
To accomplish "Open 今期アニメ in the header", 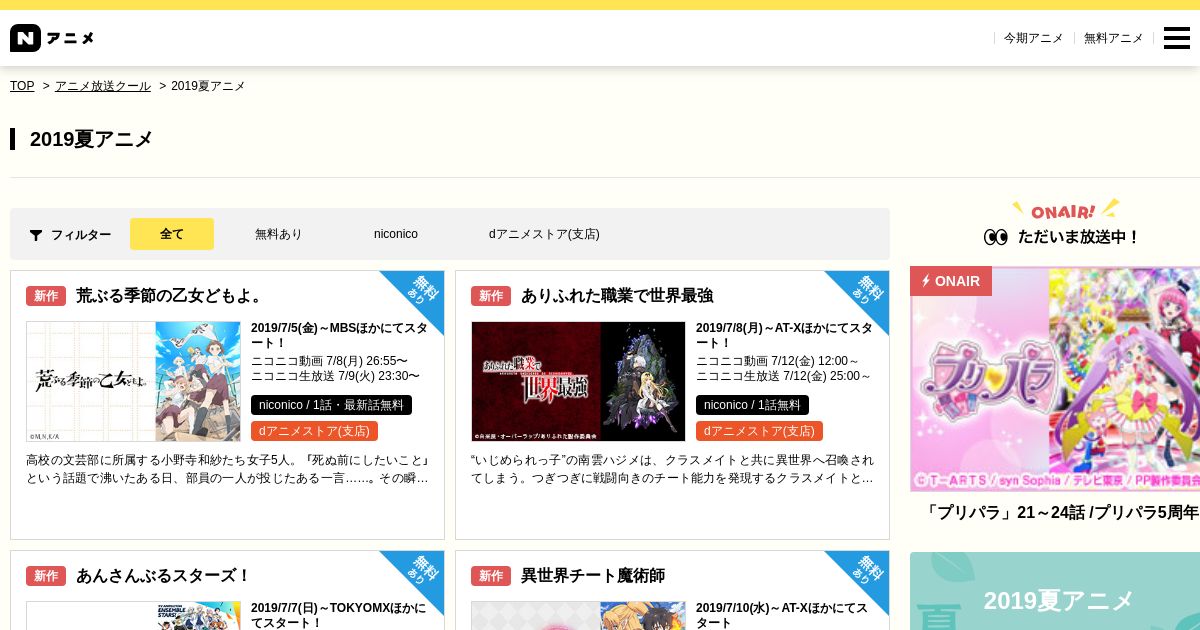I will pos(1034,38).
